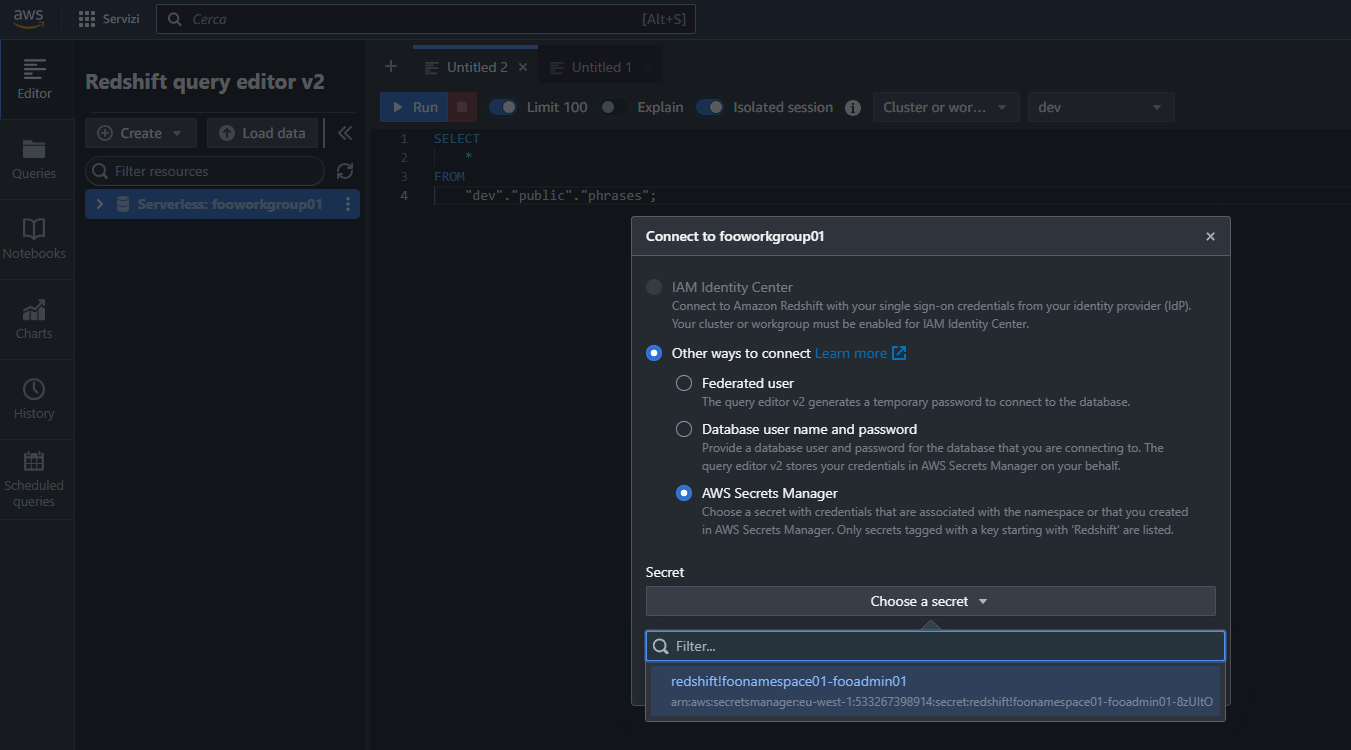
Task: Open the Create dropdown
Action: 141,133
